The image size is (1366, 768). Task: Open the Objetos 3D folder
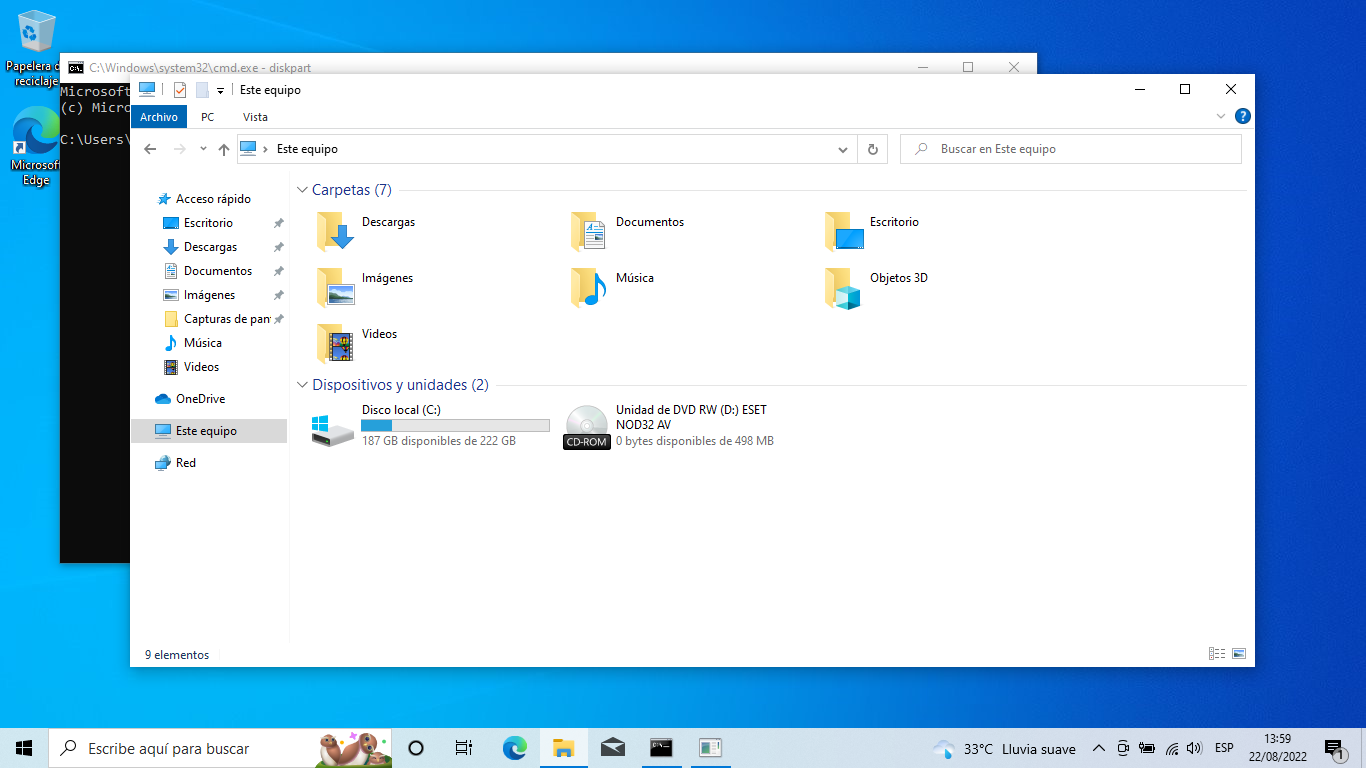[843, 288]
